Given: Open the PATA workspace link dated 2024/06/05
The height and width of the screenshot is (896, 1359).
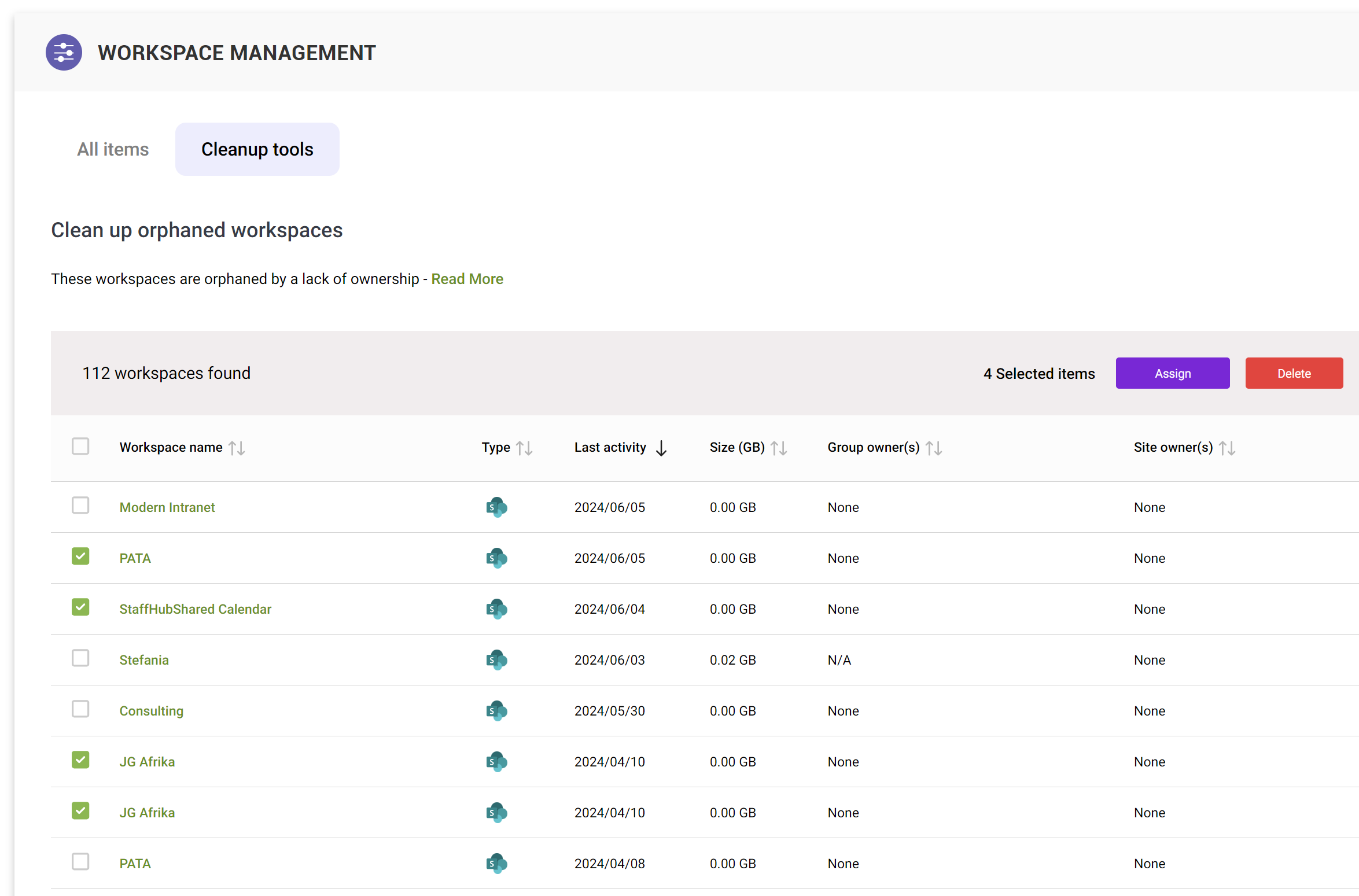Looking at the screenshot, I should point(135,559).
